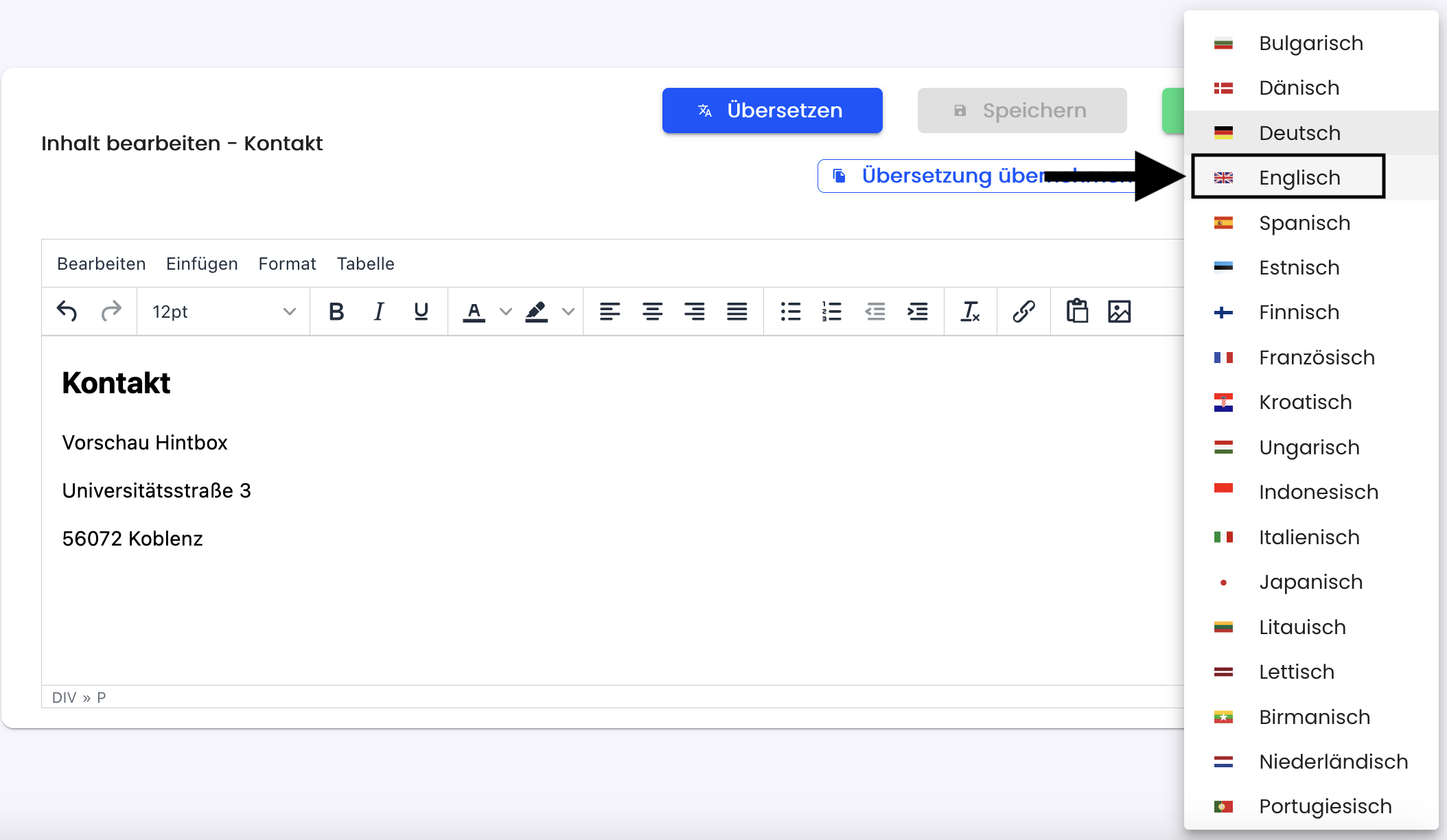This screenshot has height=840, width=1447.
Task: Align text right
Action: (695, 312)
